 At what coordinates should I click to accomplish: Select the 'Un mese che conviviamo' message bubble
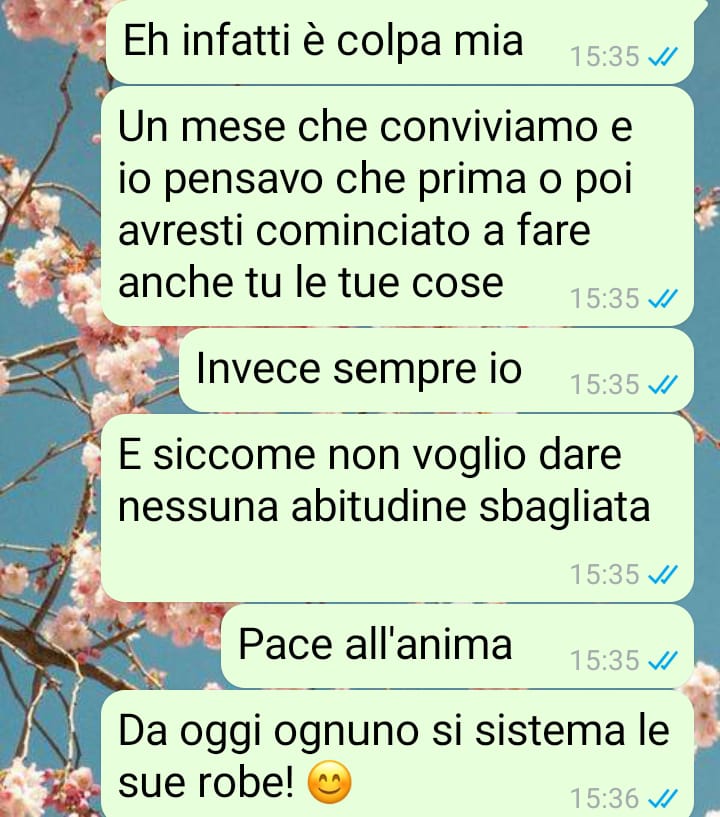(399, 206)
